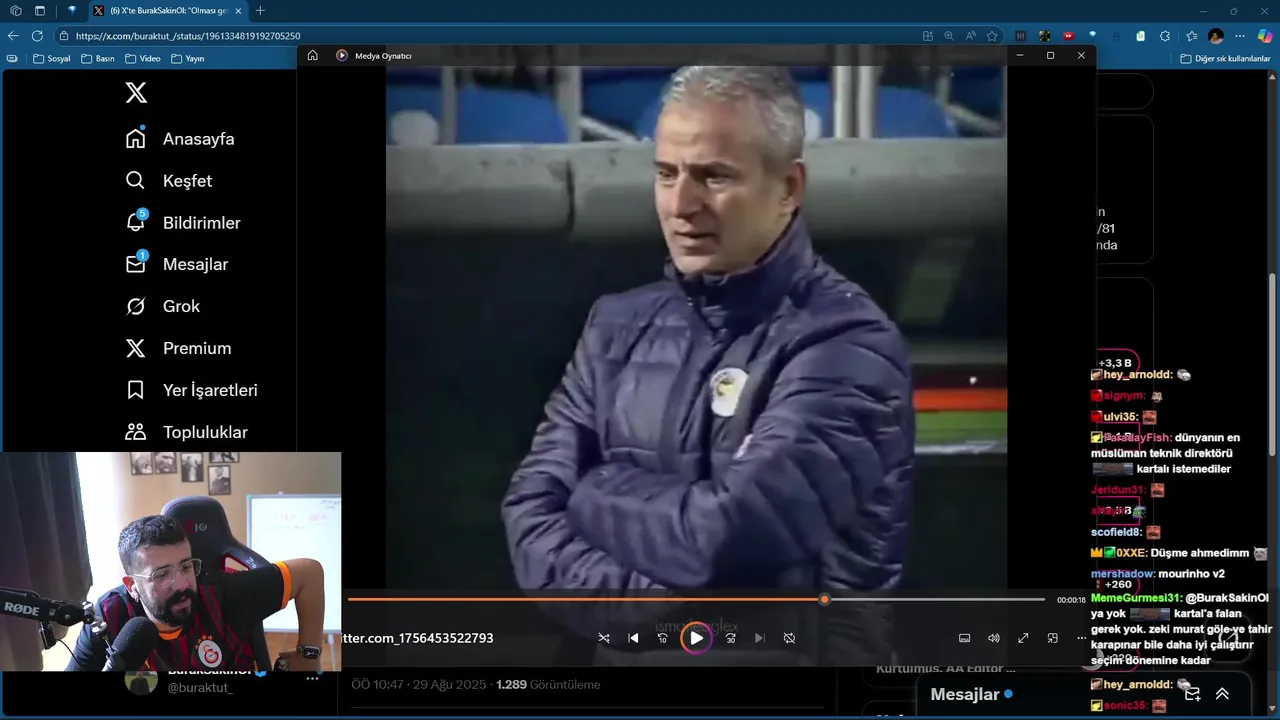The image size is (1280, 720).
Task: Select the X BurakSakinOl browser tab
Action: [x=168, y=11]
